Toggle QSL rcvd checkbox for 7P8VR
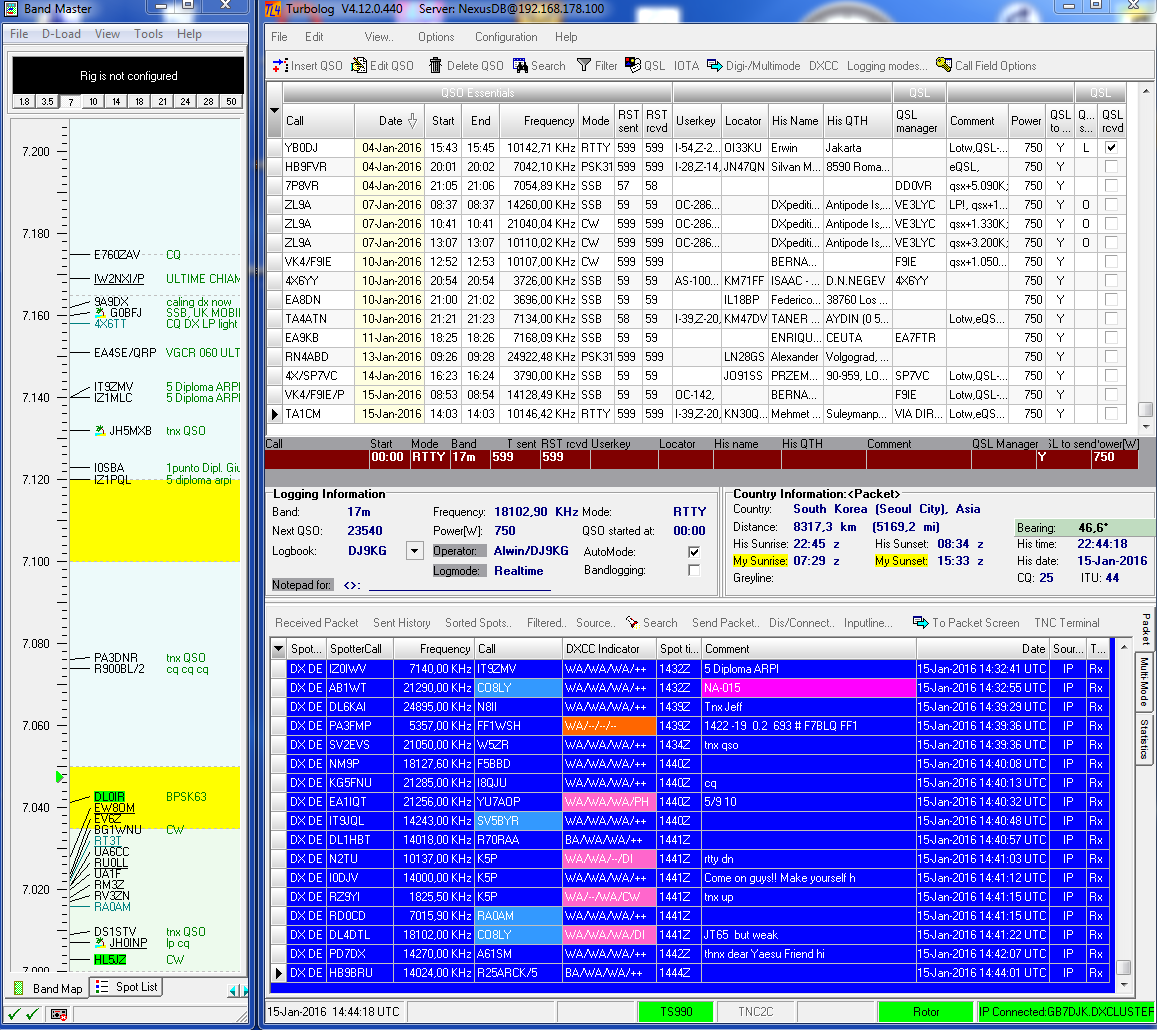Image resolution: width=1157 pixels, height=1030 pixels. pos(1111,186)
